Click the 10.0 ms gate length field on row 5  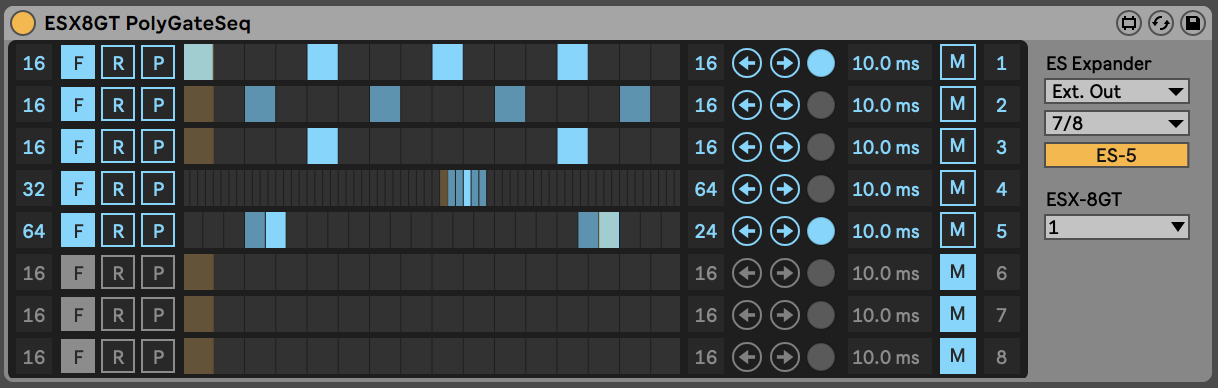coord(886,231)
